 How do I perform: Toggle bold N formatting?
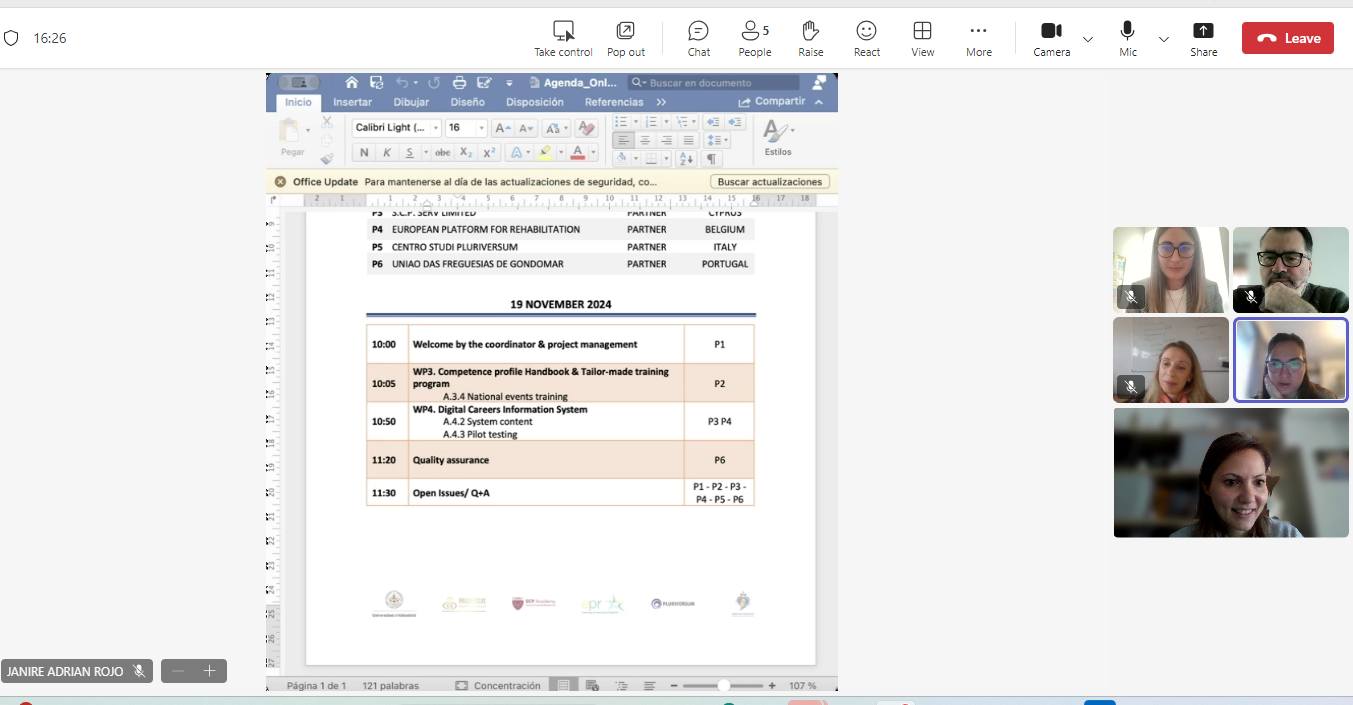pos(364,153)
